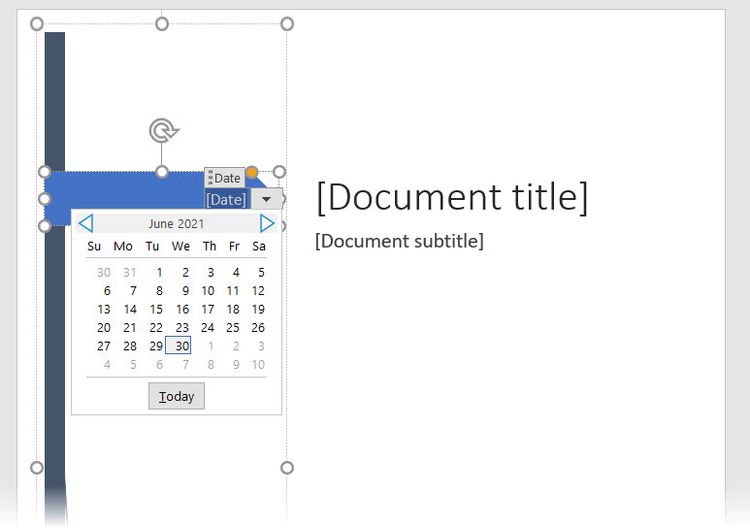This screenshot has width=750, height=528.
Task: Pick the black 3 in June's first week
Action: click(x=210, y=273)
